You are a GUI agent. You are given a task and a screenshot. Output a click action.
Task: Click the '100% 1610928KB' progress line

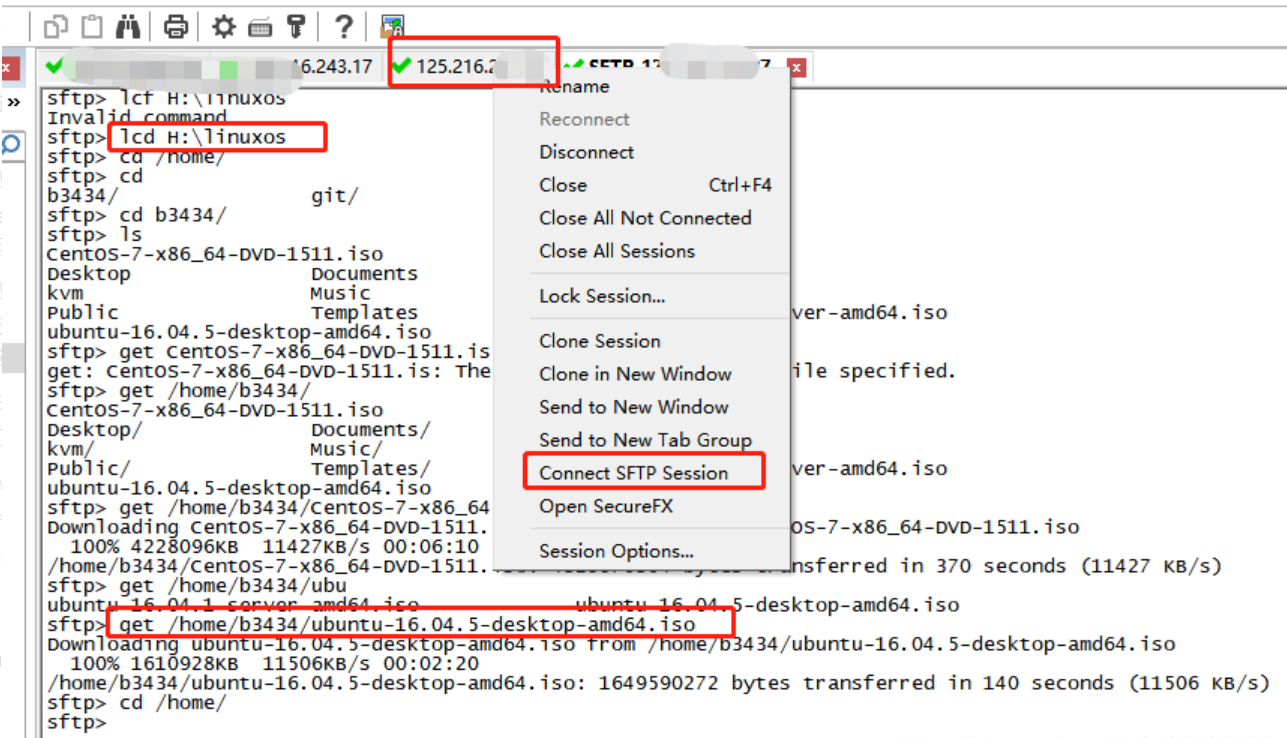[x=275, y=663]
